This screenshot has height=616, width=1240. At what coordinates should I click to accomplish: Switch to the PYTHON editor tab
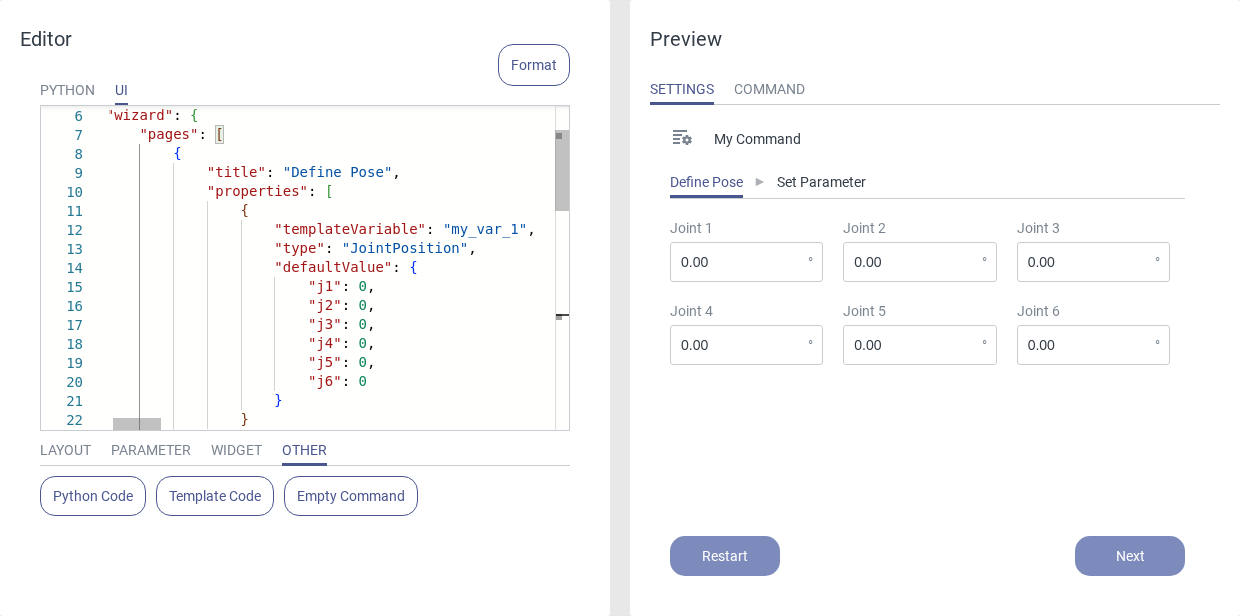coord(67,90)
